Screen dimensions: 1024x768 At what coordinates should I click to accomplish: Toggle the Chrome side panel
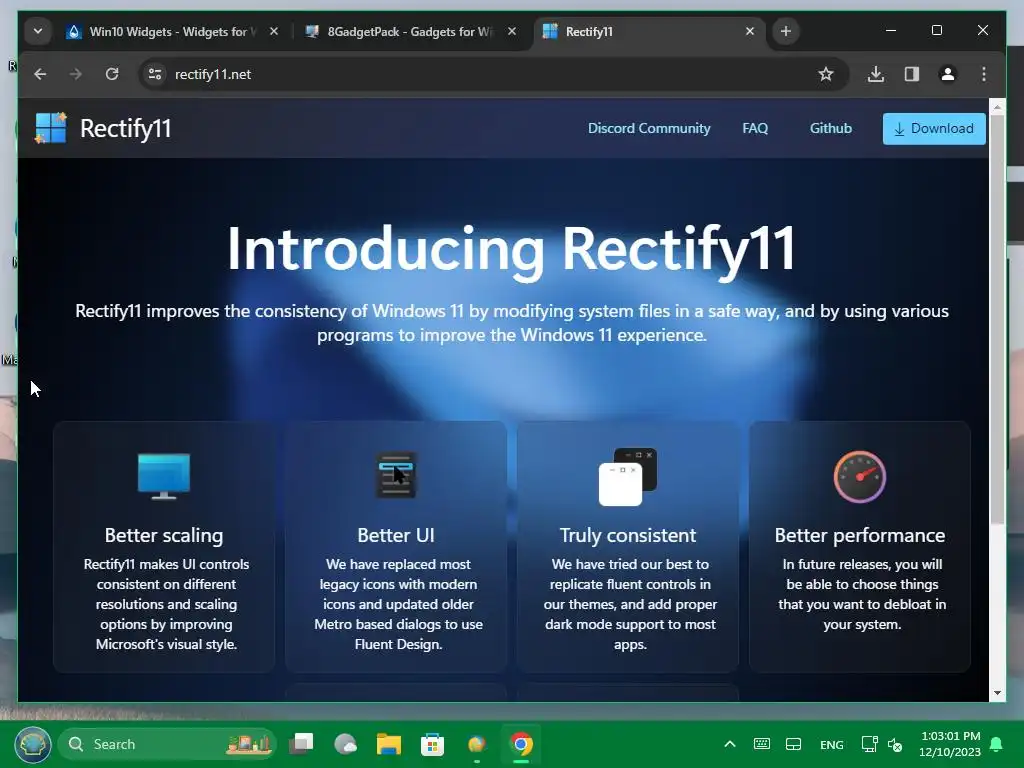912,74
